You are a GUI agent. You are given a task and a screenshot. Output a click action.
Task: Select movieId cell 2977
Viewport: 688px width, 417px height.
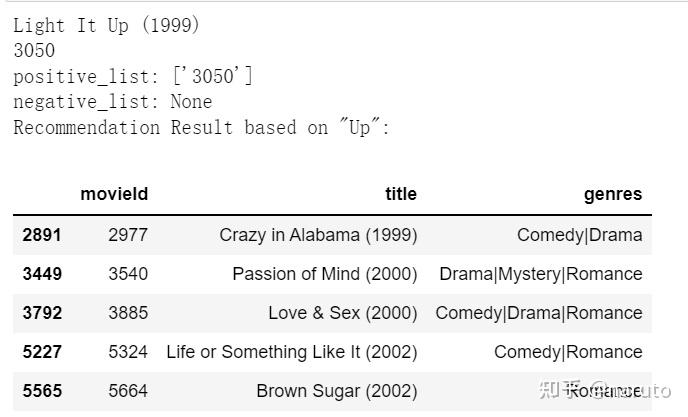pyautogui.click(x=128, y=235)
